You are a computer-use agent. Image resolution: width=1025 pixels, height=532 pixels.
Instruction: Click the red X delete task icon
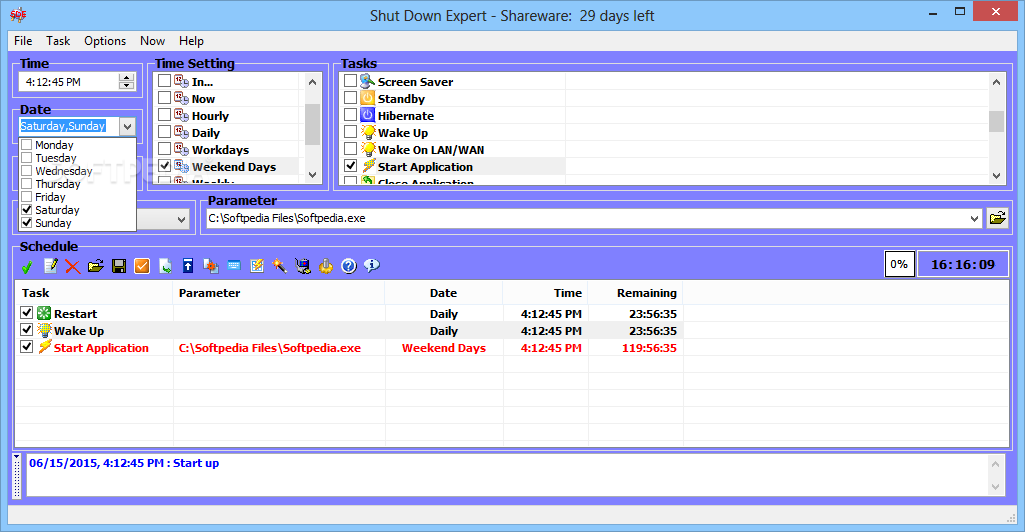pyautogui.click(x=73, y=266)
